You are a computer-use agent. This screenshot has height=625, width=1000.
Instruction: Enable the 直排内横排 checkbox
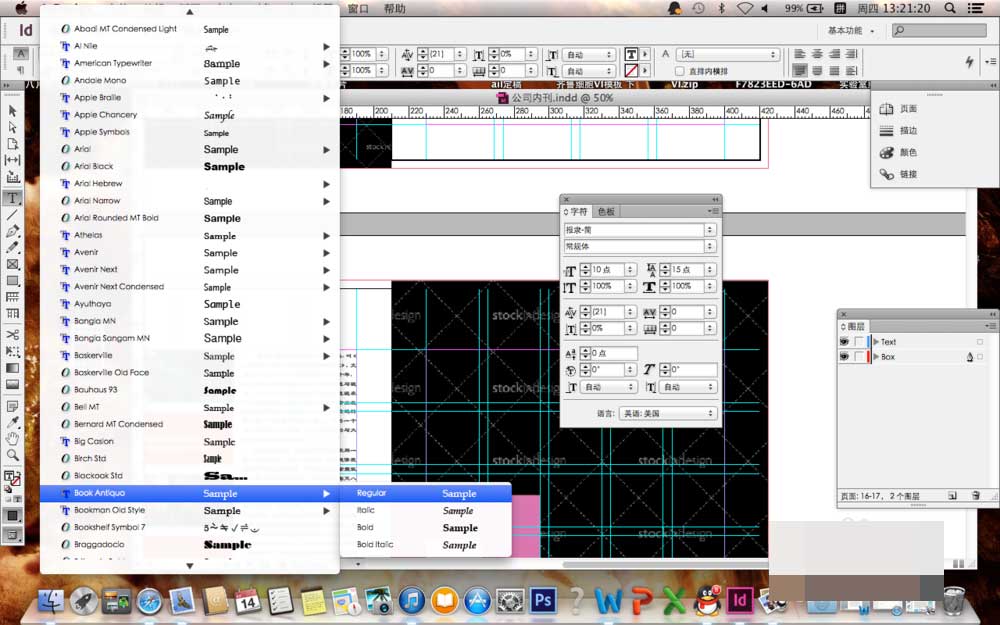[x=681, y=72]
